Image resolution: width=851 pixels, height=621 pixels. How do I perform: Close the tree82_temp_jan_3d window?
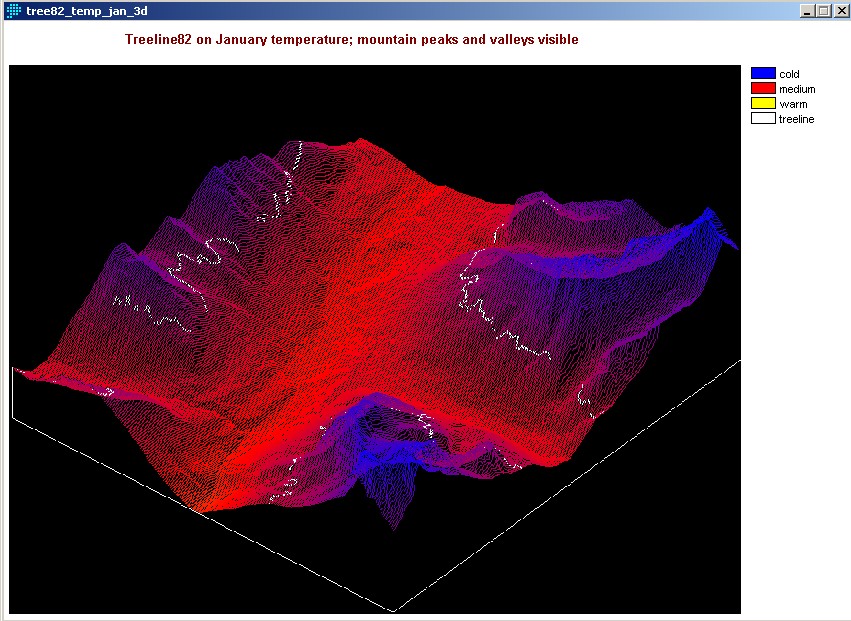[840, 10]
